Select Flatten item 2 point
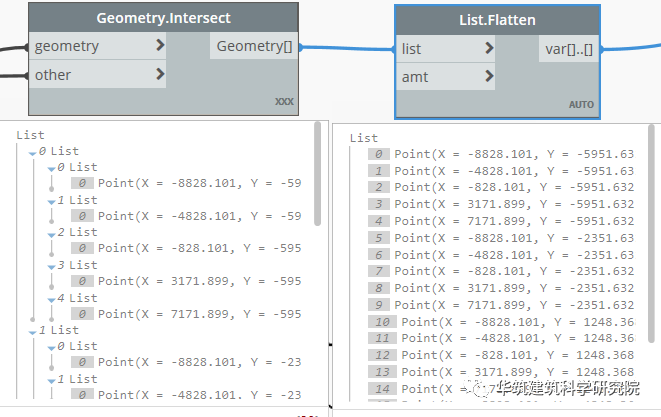 pos(514,187)
